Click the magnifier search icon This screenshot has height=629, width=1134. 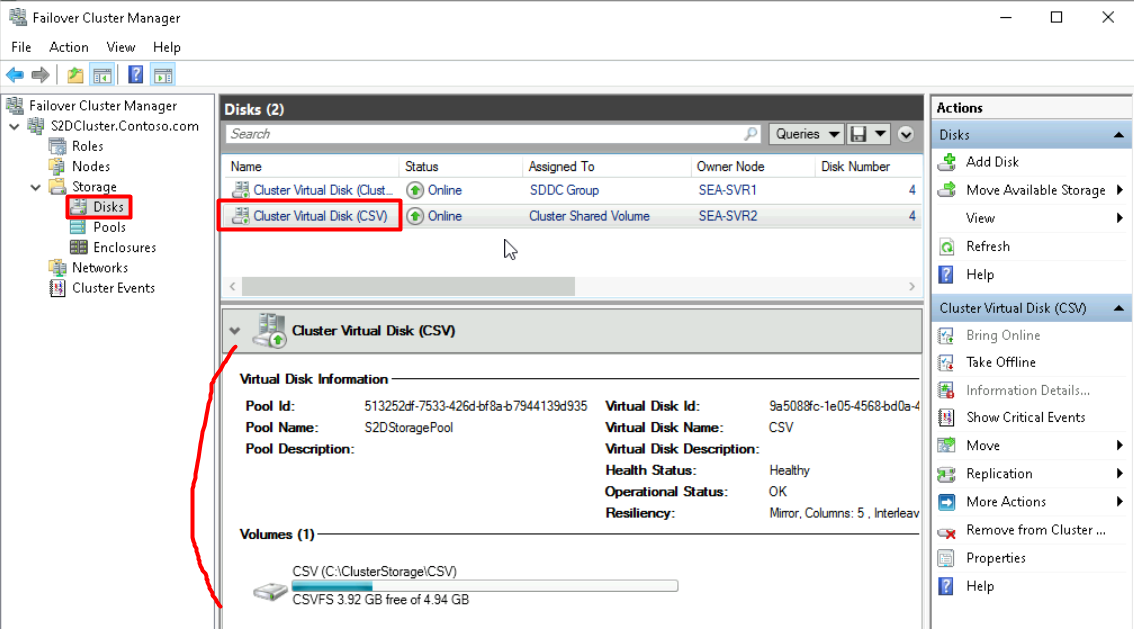pos(751,134)
